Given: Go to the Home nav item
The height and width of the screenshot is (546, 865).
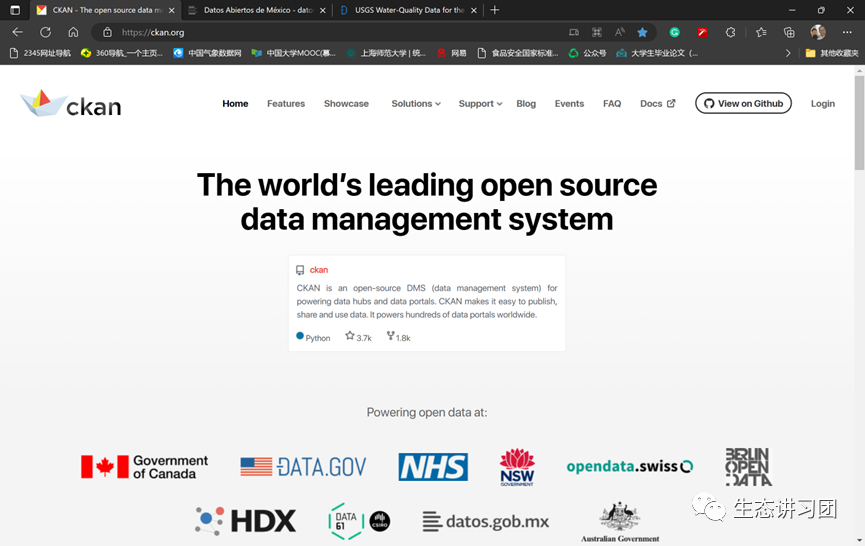Looking at the screenshot, I should (235, 104).
